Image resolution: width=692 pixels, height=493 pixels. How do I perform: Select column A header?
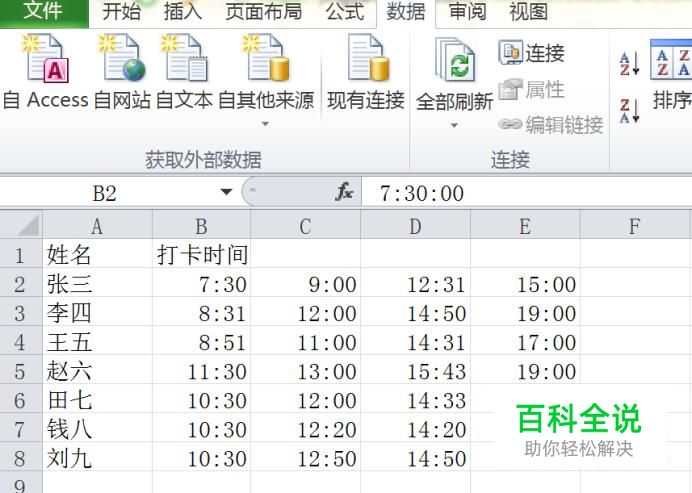click(x=97, y=226)
